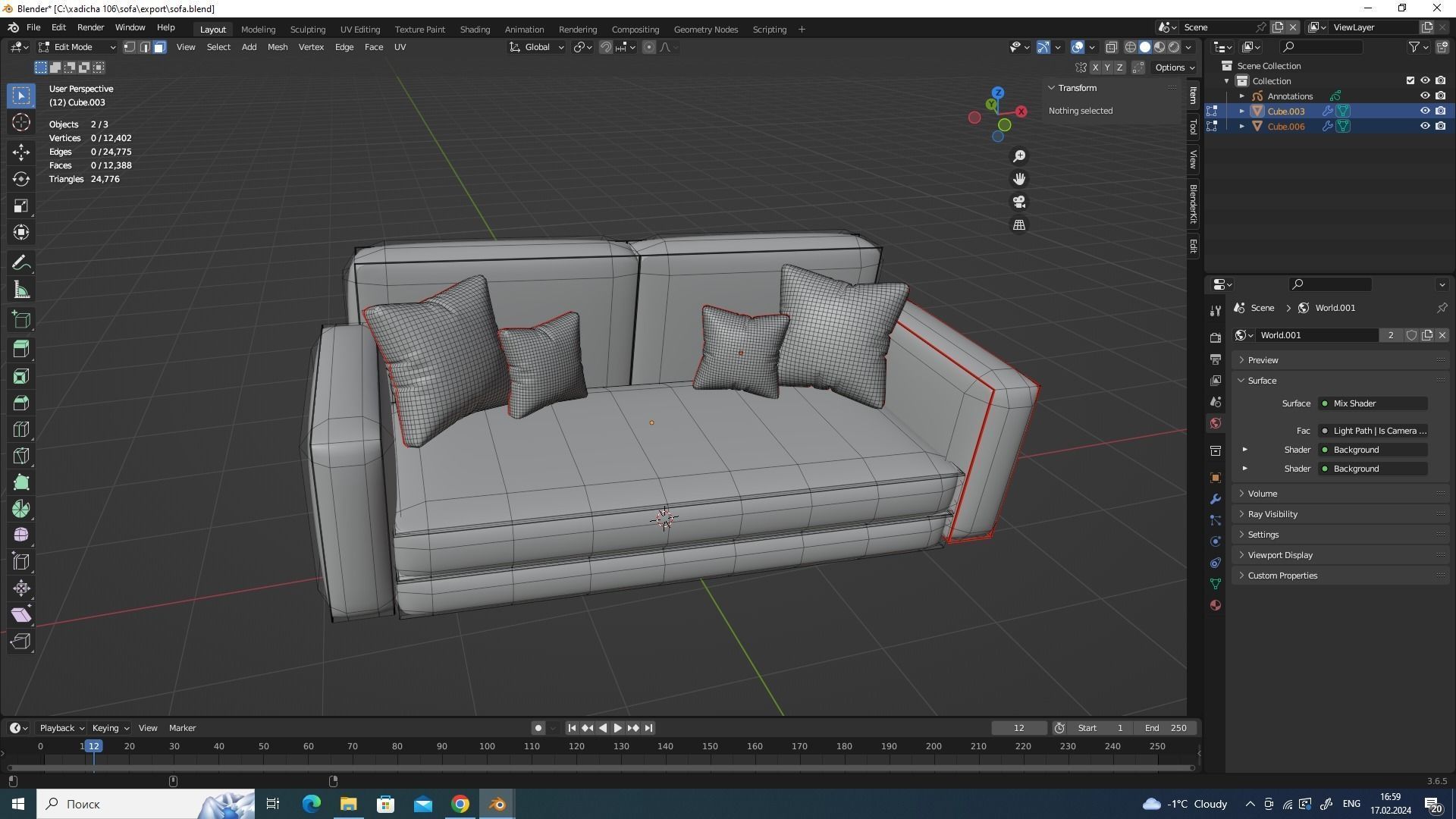Select the Smooth tool

click(21, 535)
